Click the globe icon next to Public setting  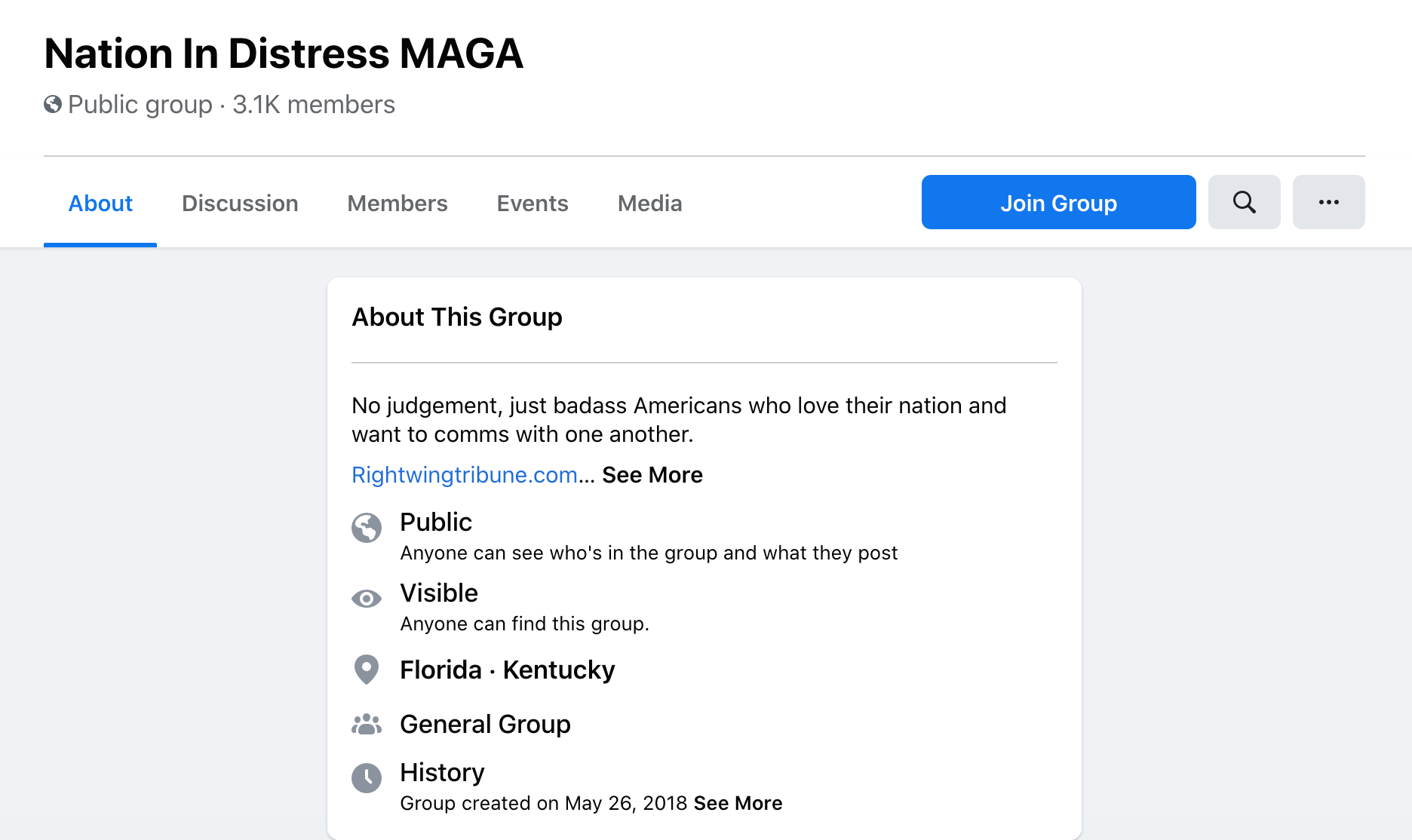click(367, 528)
